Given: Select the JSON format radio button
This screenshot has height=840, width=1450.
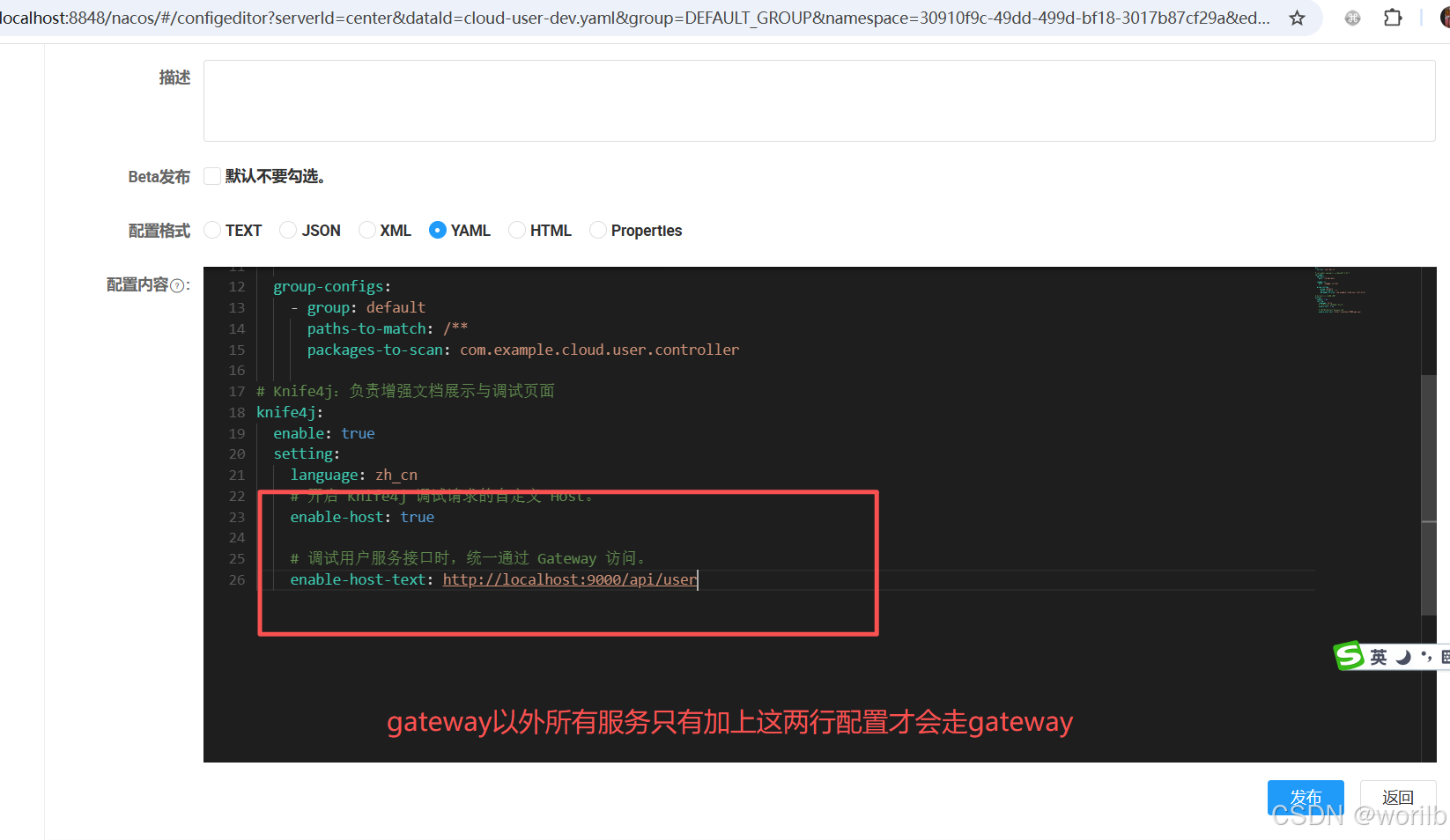Looking at the screenshot, I should (x=288, y=230).
